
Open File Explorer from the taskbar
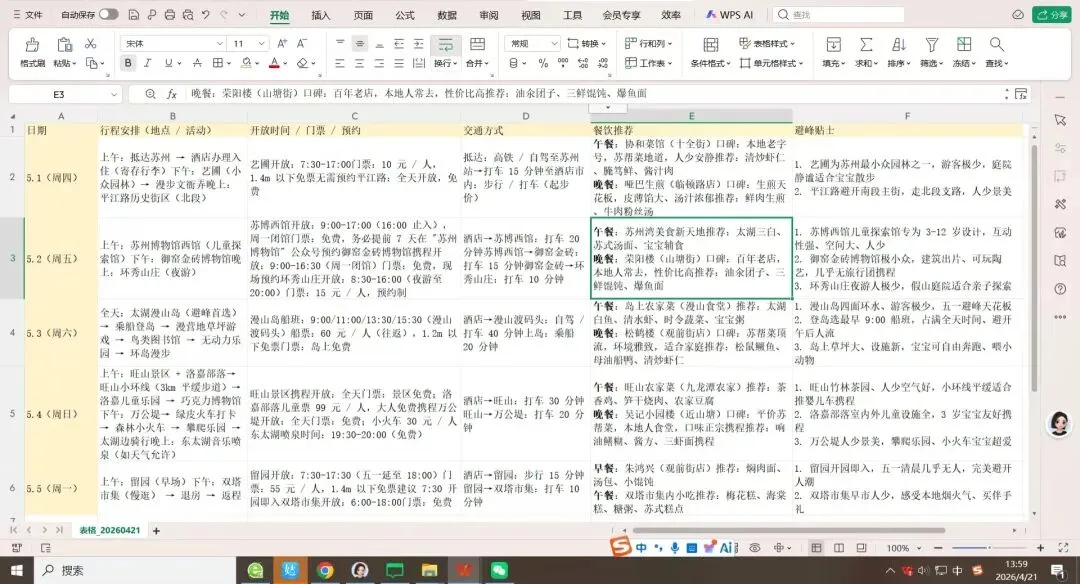429,570
